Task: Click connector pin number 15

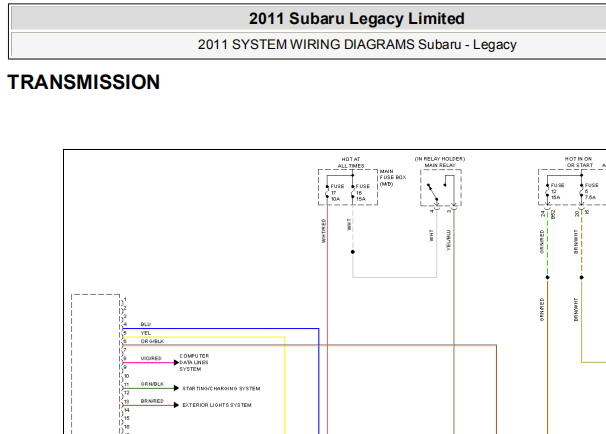Action: click(126, 418)
